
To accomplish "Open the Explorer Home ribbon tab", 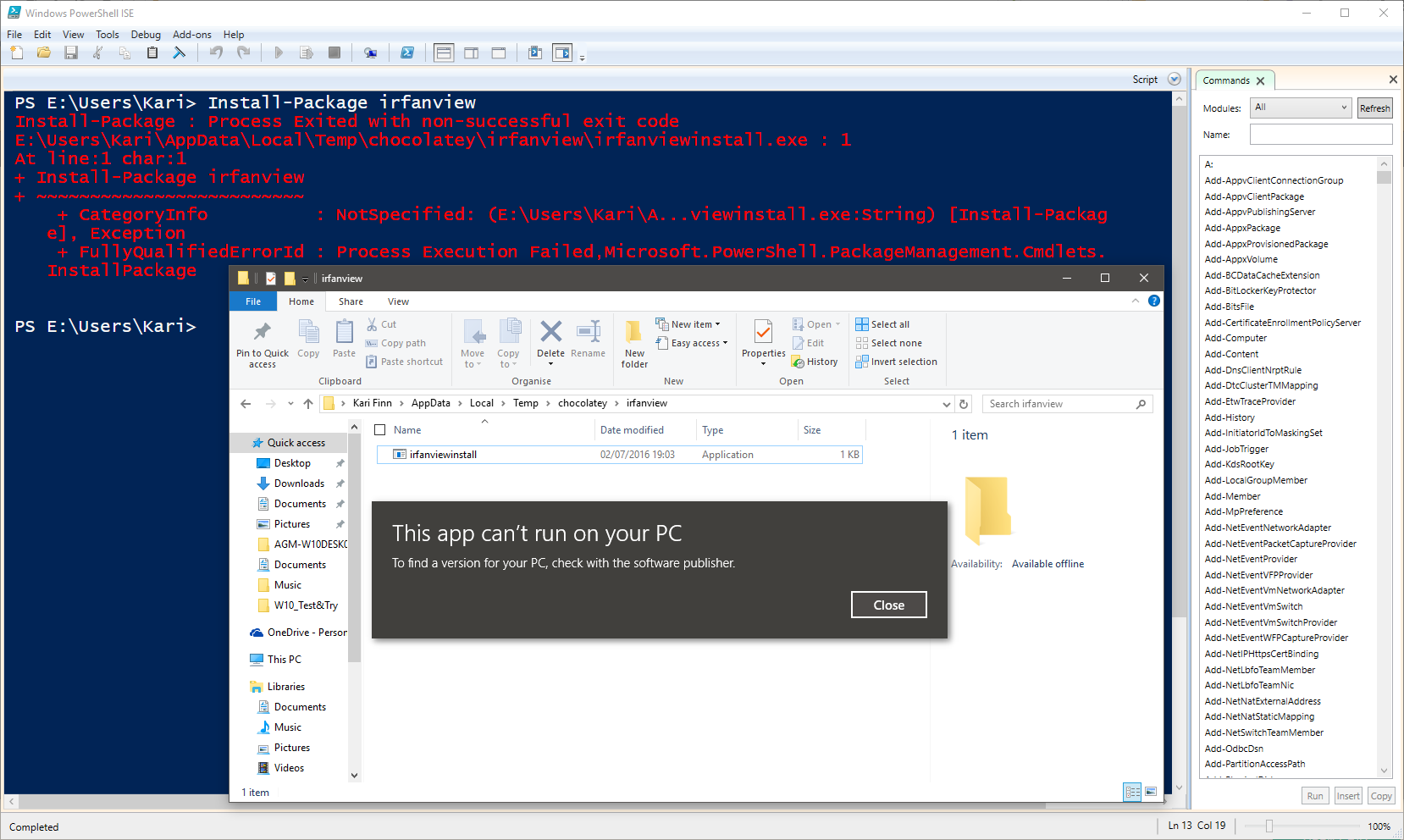I will point(301,301).
